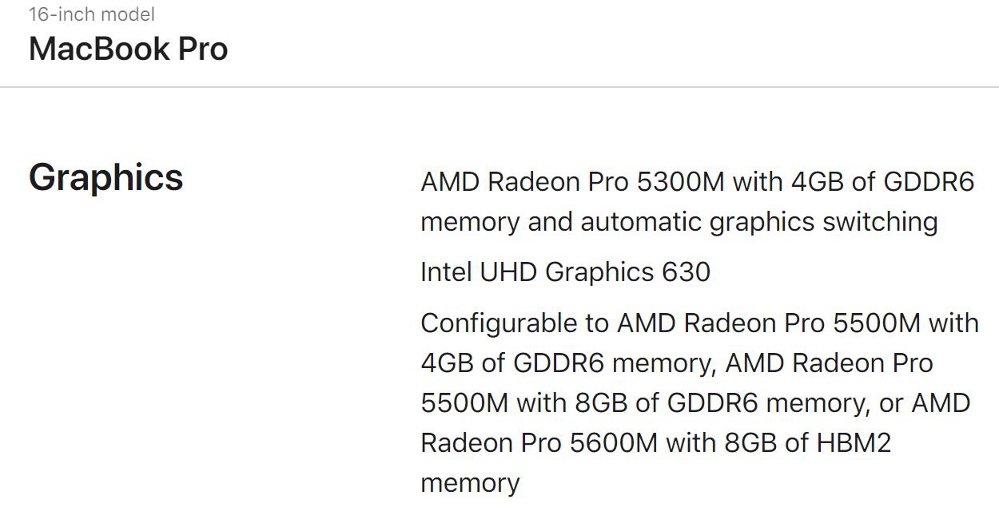Click the "Intel UHD Graphics 630" line
Image resolution: width=999 pixels, height=523 pixels.
565,272
